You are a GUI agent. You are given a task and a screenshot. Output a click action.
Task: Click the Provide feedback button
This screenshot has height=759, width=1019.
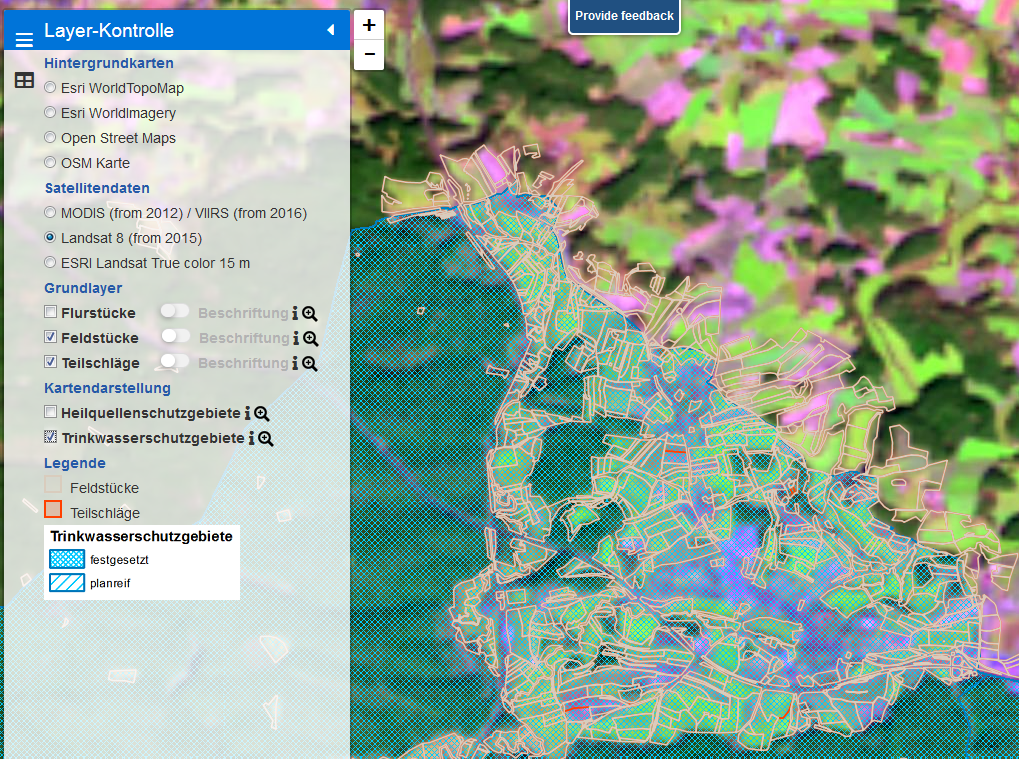pyautogui.click(x=624, y=17)
